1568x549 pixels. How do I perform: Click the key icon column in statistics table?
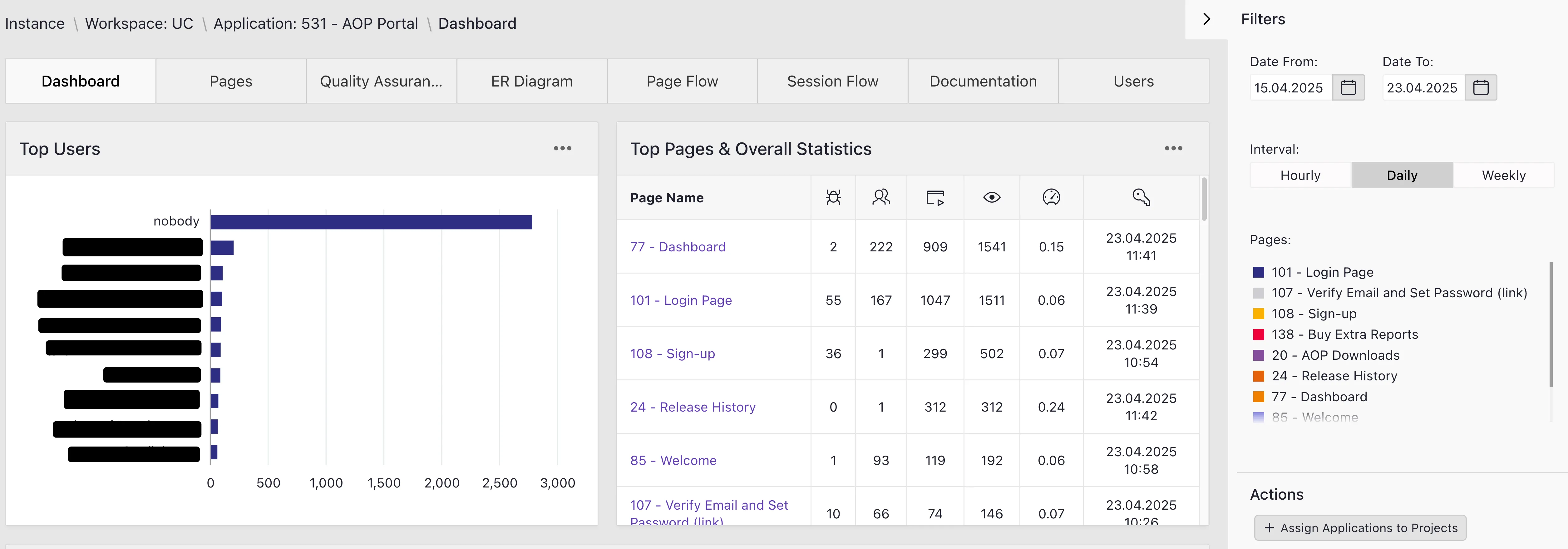[x=1141, y=197]
